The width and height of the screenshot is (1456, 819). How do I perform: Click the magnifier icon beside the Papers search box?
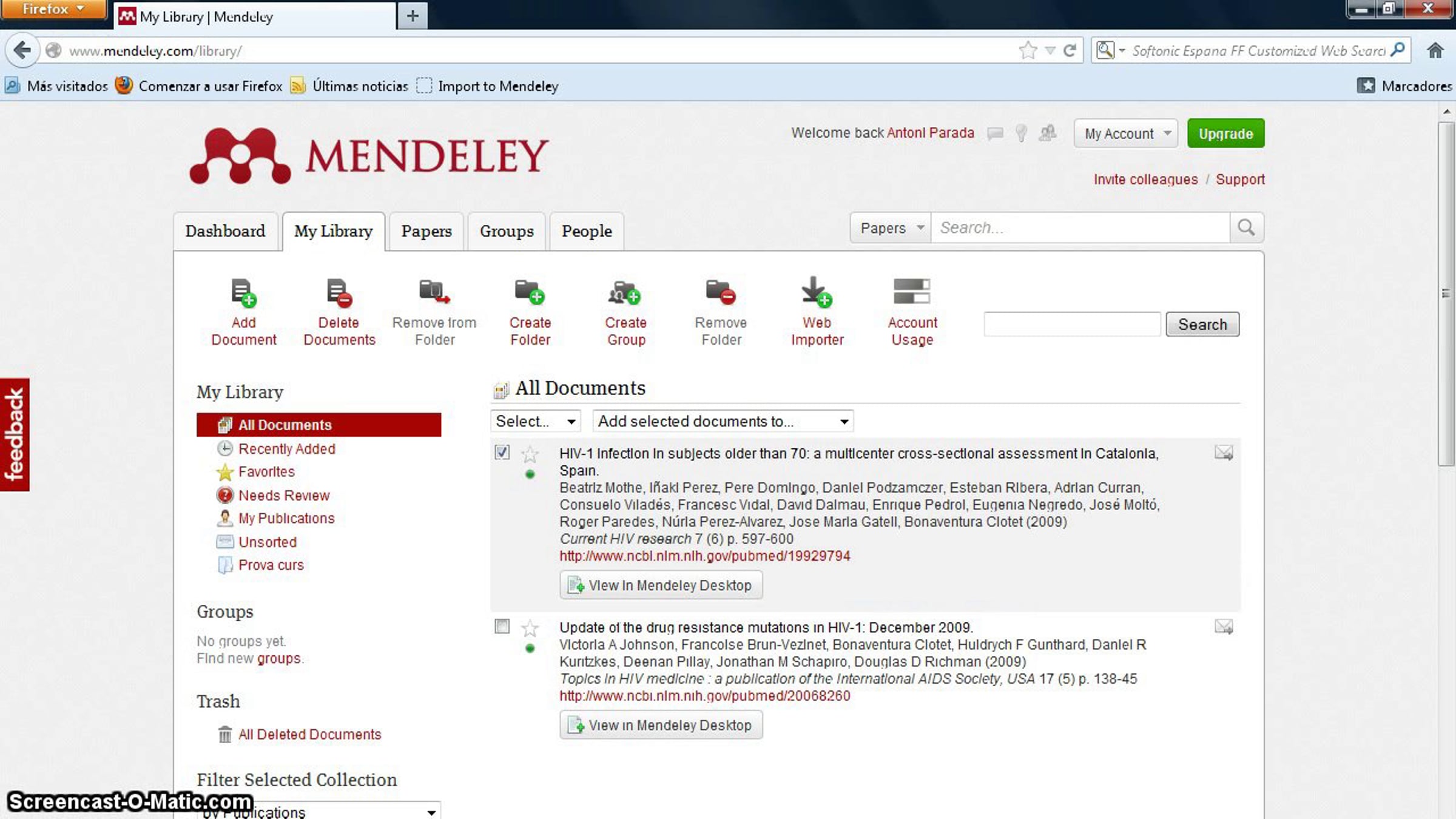click(x=1247, y=227)
